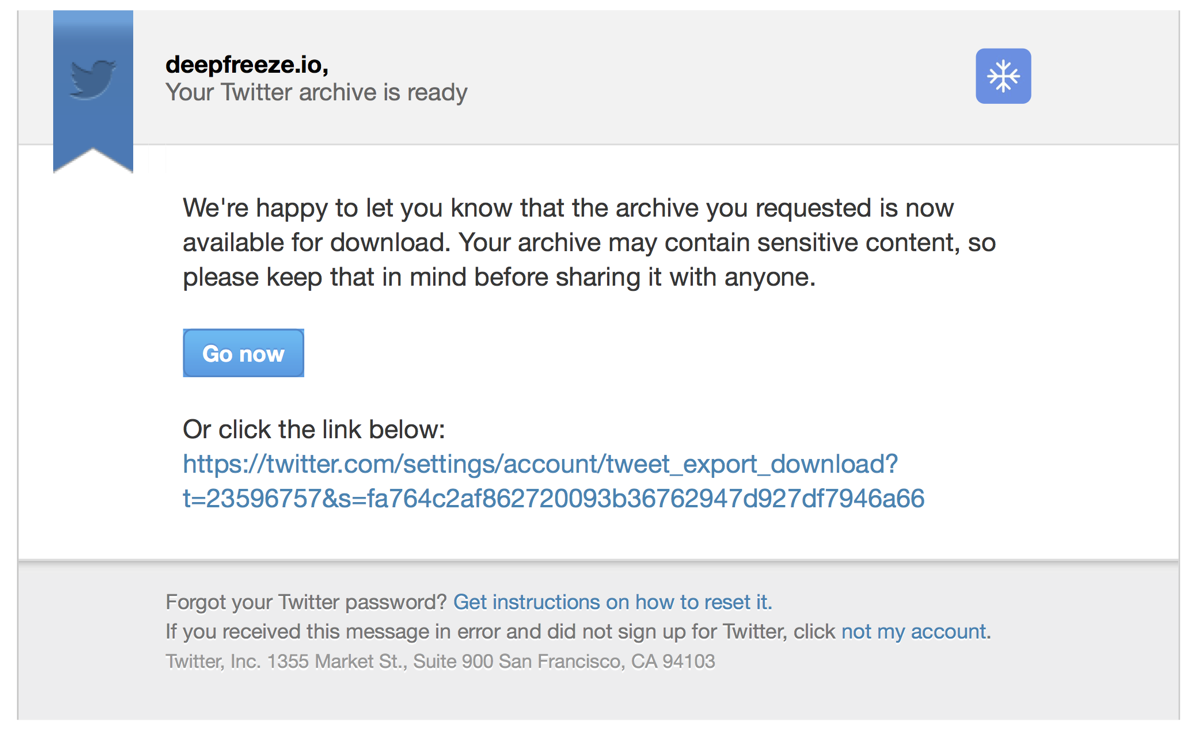The height and width of the screenshot is (736, 1194).
Task: Click the blue ribbon banner's pointed tail
Action: (x=93, y=158)
